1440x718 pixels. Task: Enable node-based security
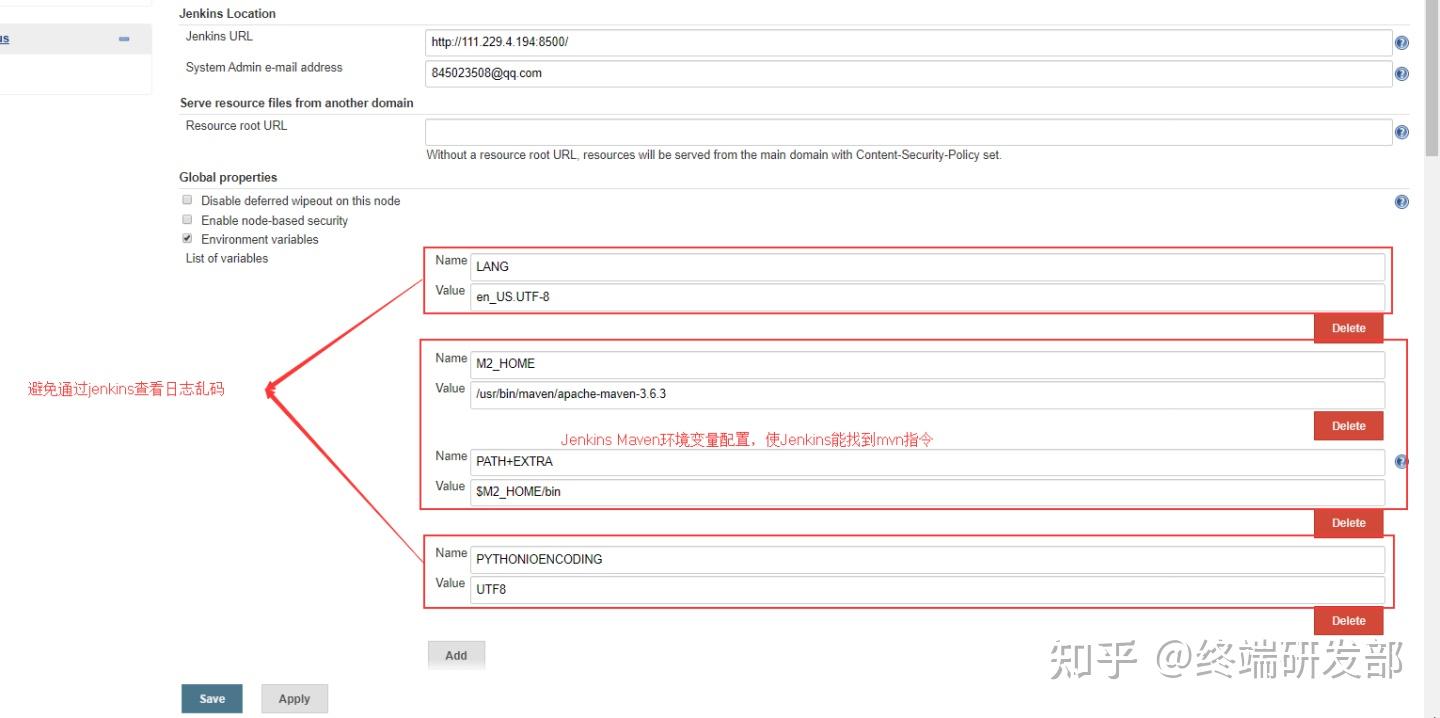coord(187,219)
